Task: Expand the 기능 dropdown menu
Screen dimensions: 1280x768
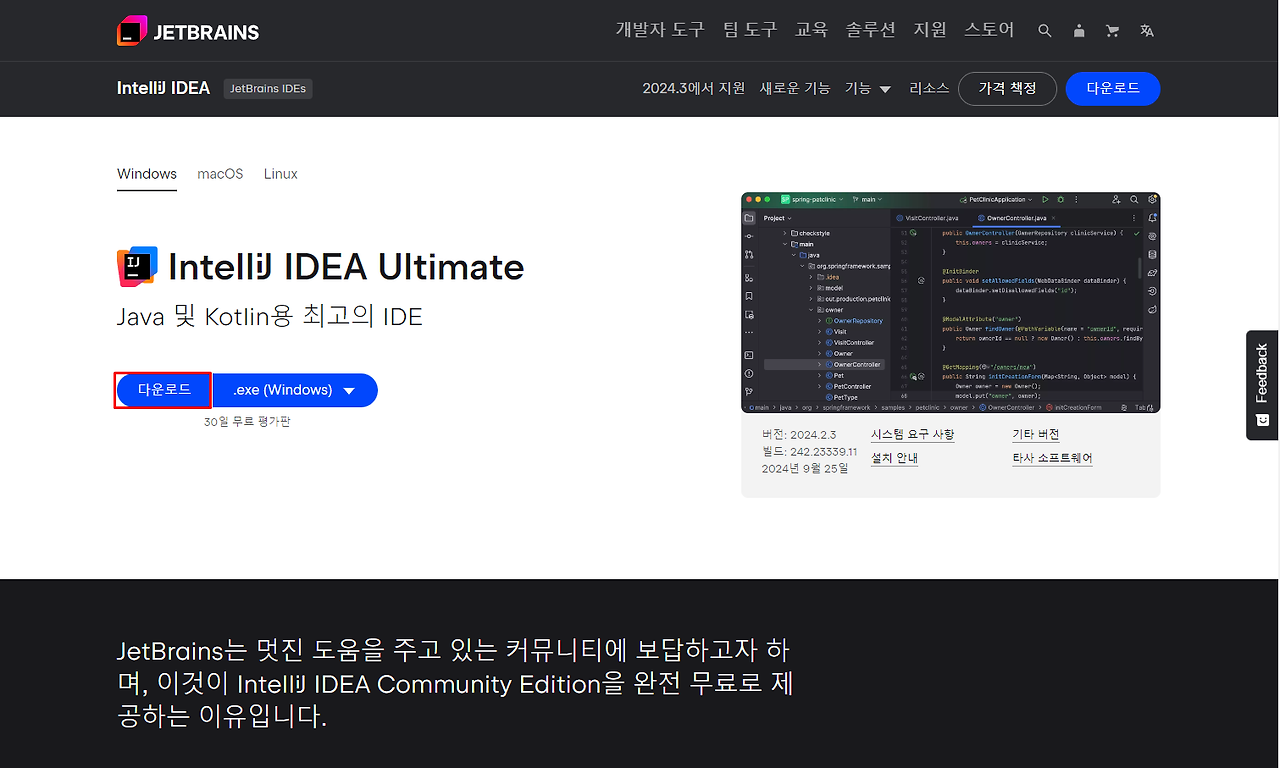Action: (x=868, y=88)
